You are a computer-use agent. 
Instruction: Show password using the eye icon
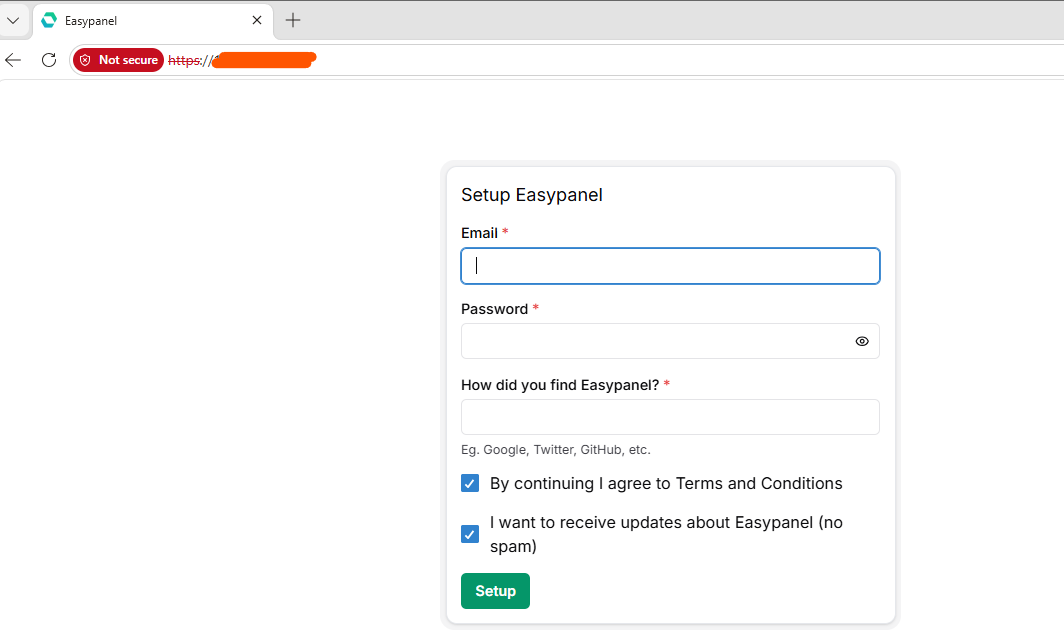(x=862, y=341)
